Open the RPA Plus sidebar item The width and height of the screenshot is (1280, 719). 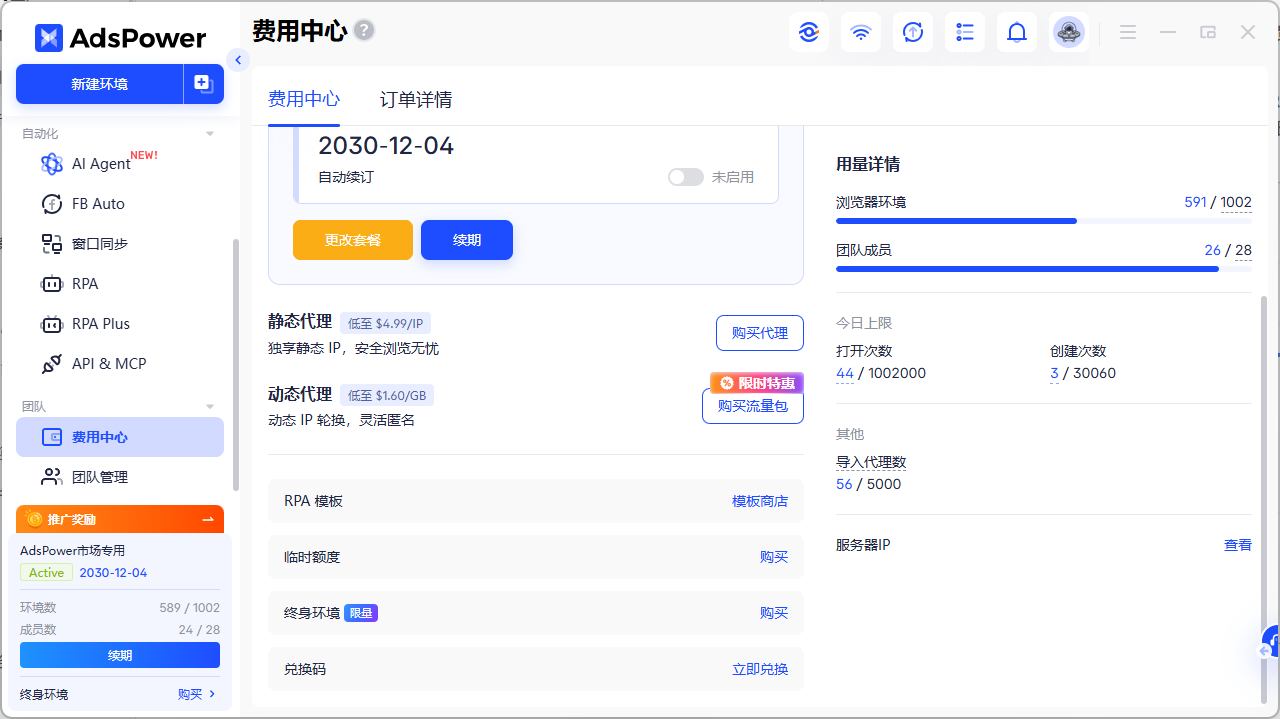120,323
